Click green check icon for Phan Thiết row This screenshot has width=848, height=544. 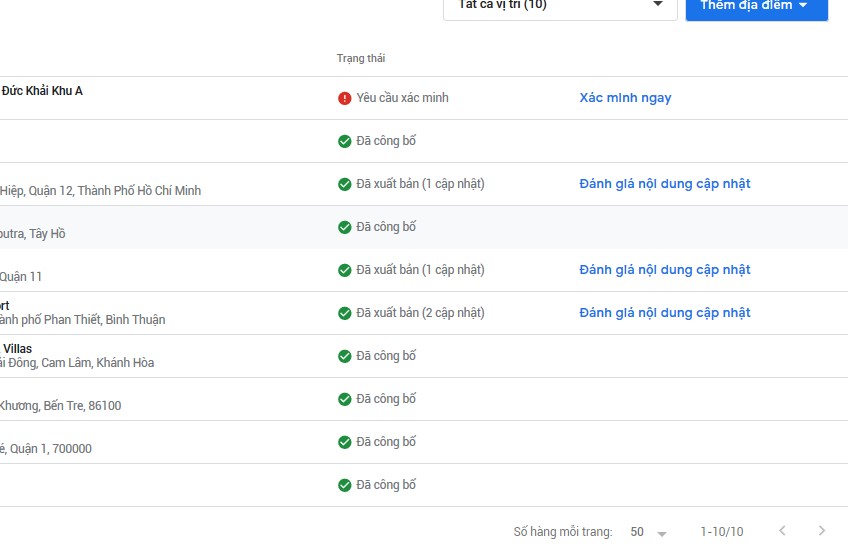click(x=344, y=313)
